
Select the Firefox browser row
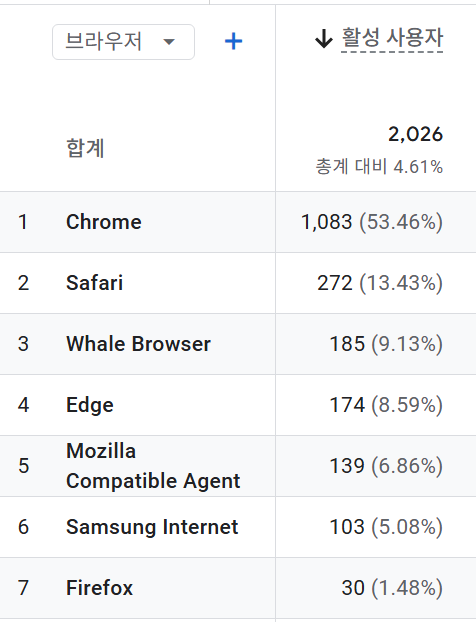238,588
